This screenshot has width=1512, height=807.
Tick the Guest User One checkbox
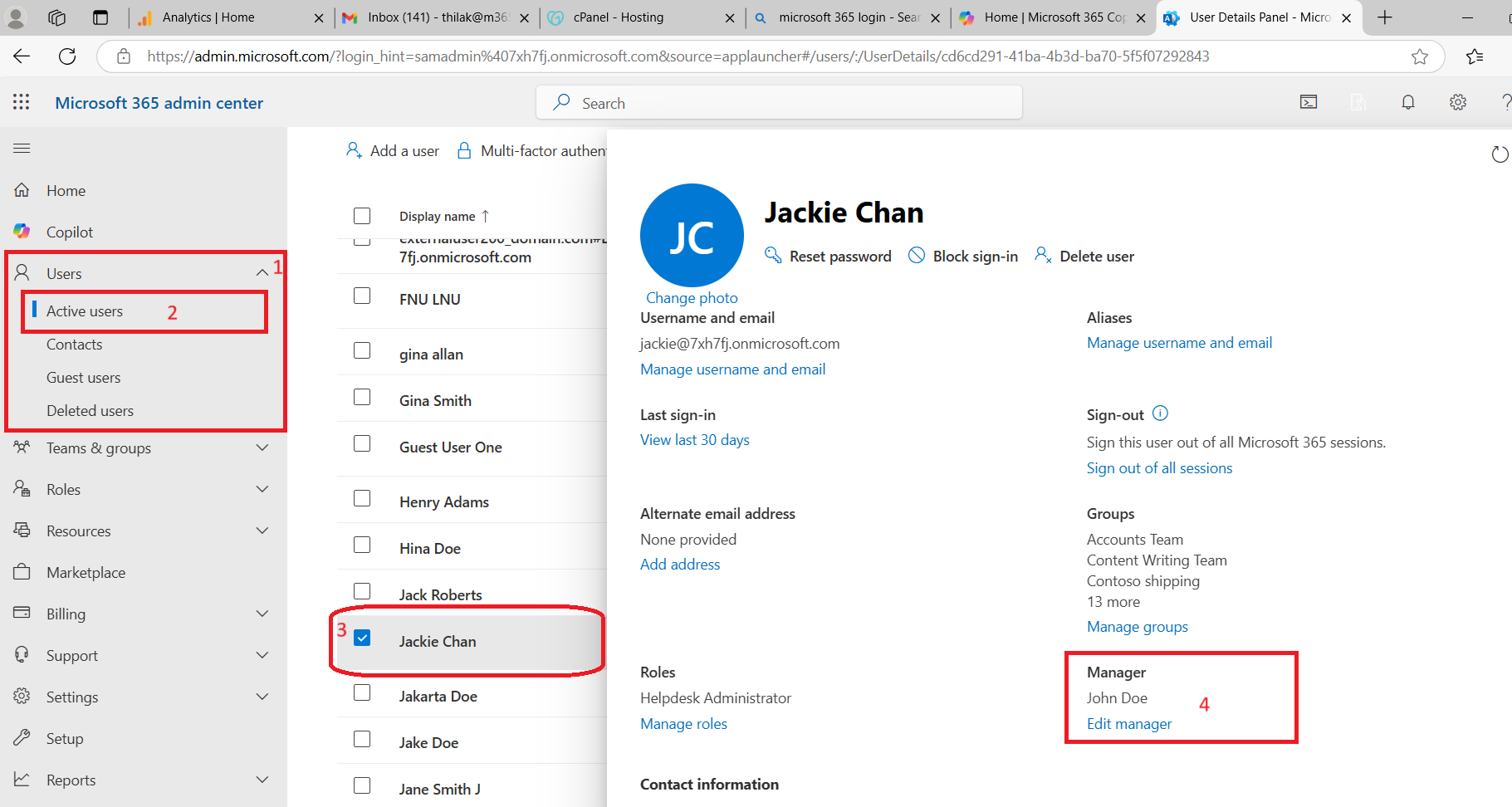click(x=362, y=443)
